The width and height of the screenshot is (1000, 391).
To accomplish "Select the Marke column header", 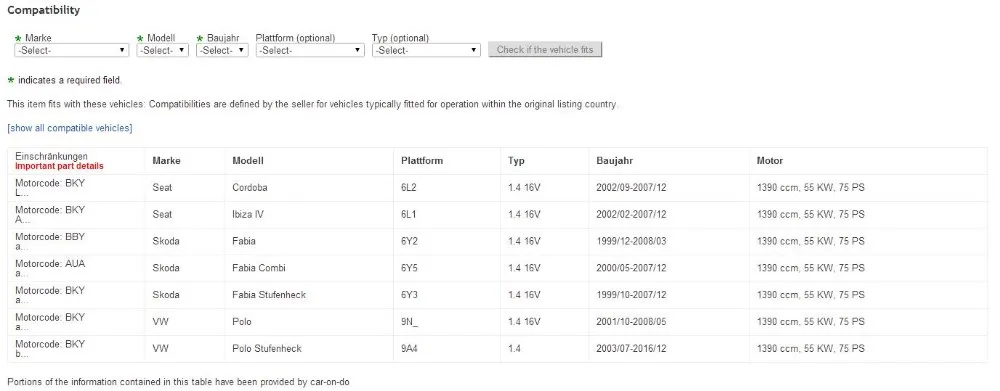I will coord(166,161).
